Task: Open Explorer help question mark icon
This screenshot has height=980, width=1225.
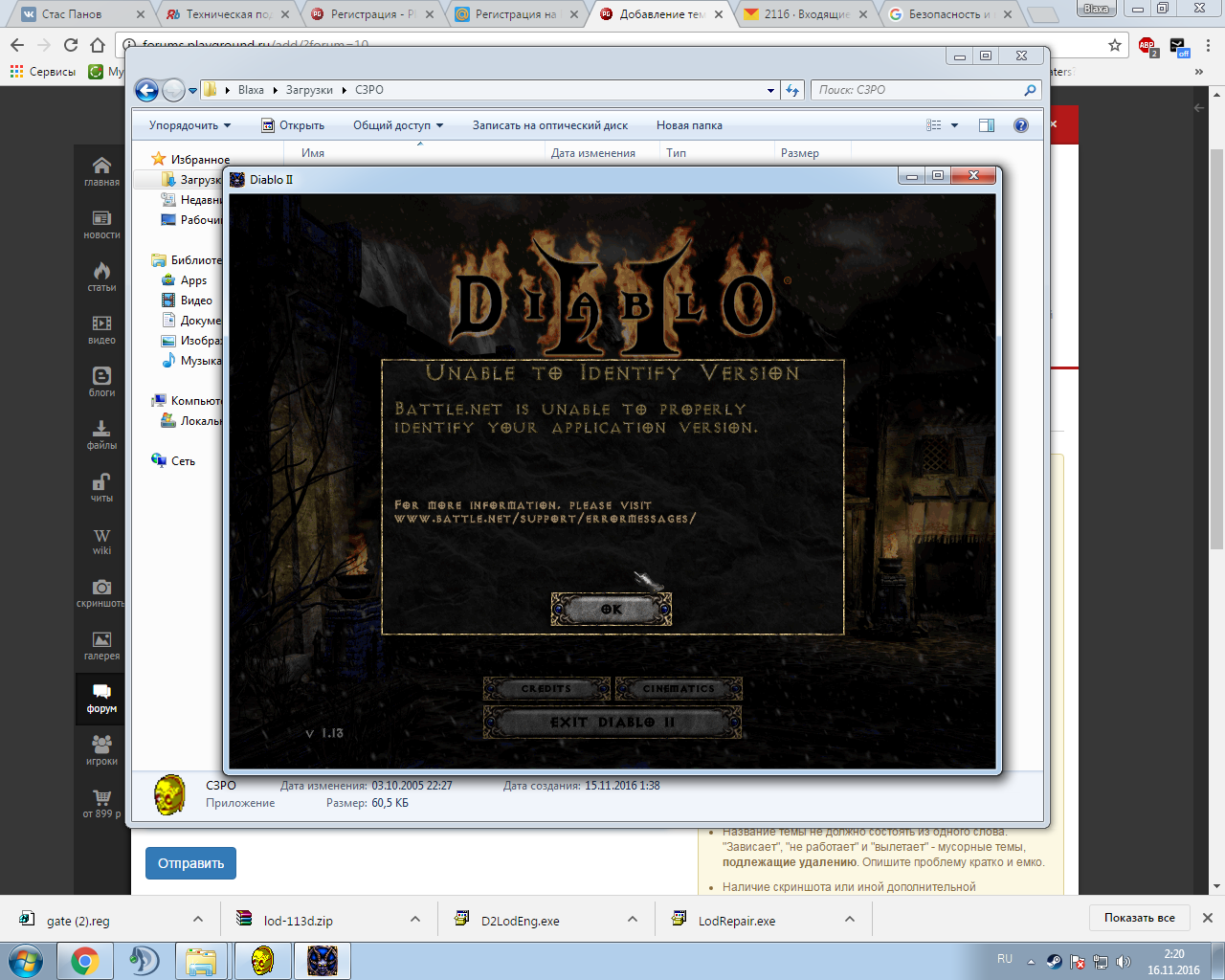Action: (x=1021, y=125)
